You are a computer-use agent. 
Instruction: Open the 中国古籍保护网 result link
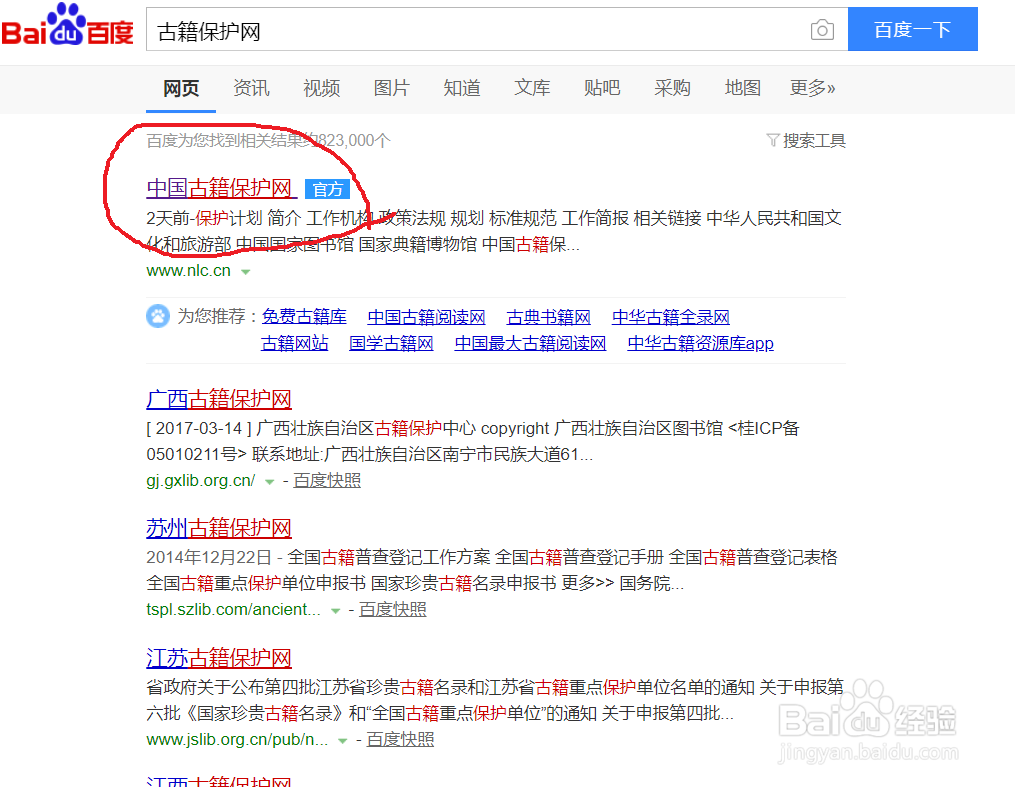coord(221,188)
